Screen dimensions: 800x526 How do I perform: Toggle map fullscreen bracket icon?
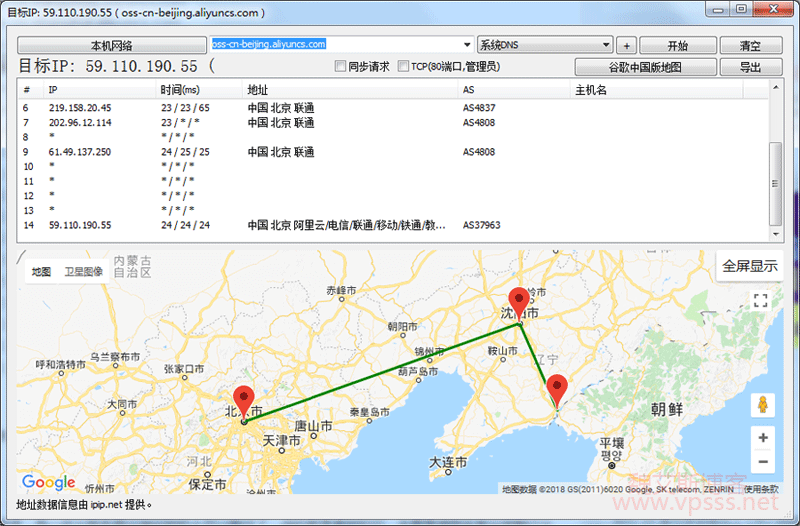coord(761,300)
